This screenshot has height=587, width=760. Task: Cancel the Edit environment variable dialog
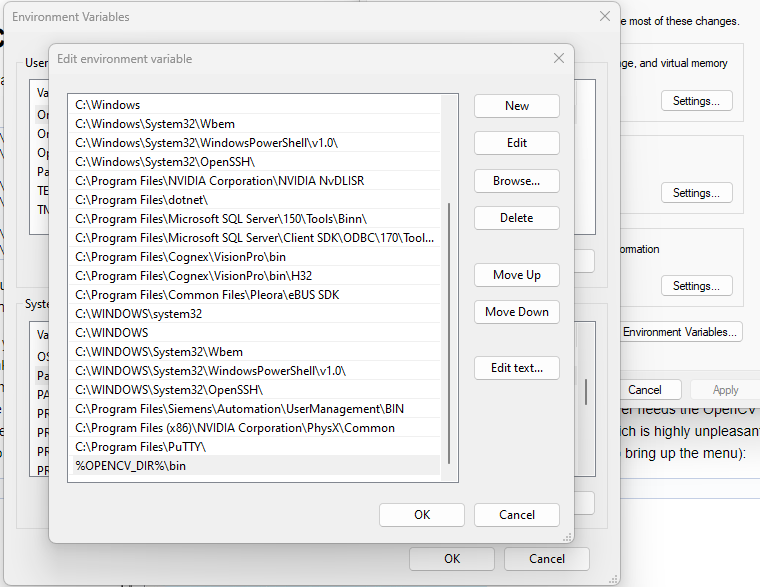click(516, 515)
